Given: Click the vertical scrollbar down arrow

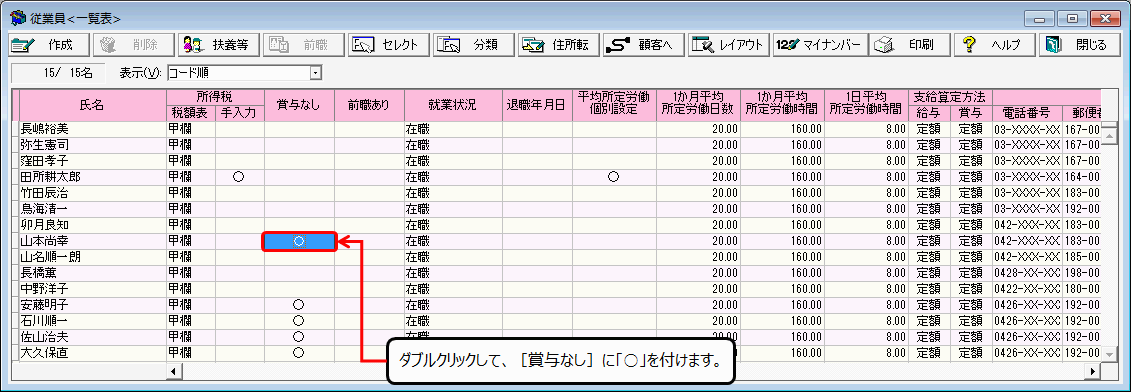Looking at the screenshot, I should 1109,354.
